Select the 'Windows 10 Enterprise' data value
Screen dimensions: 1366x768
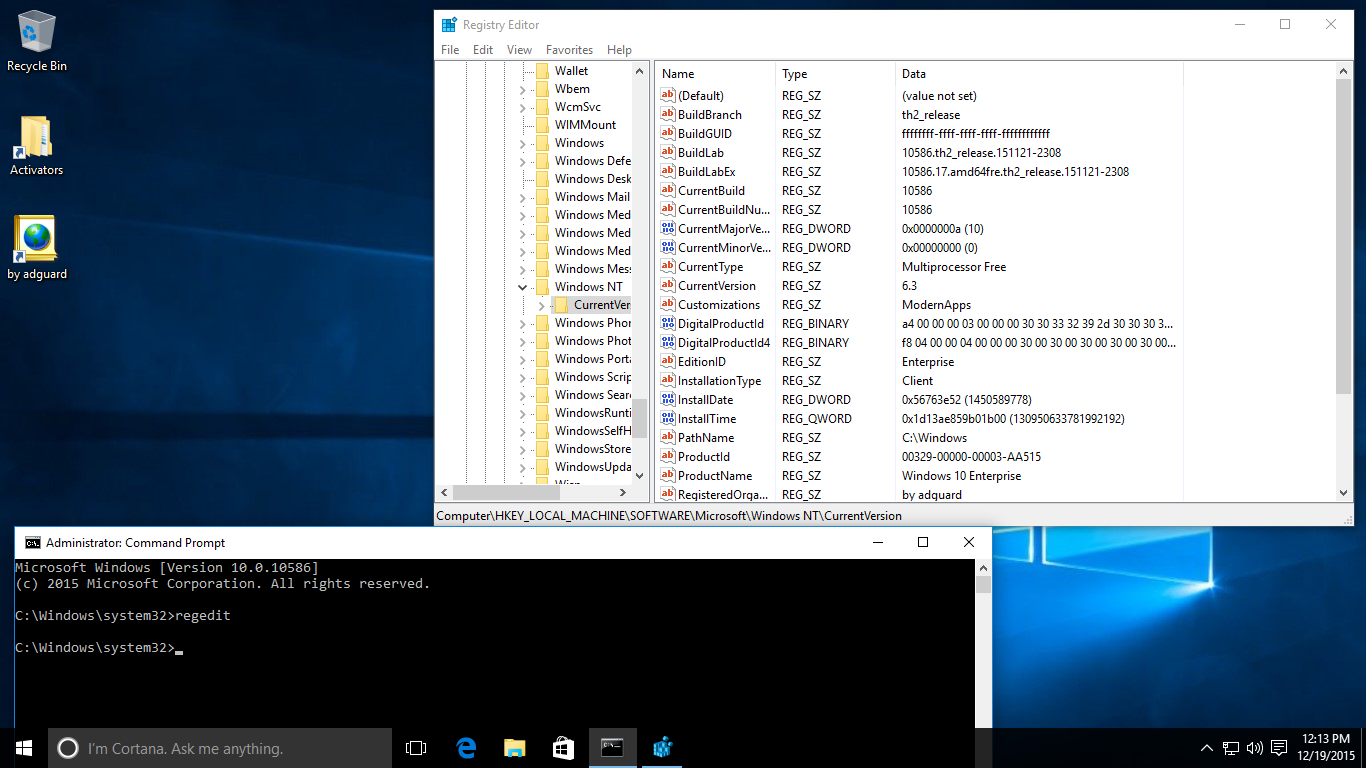962,476
